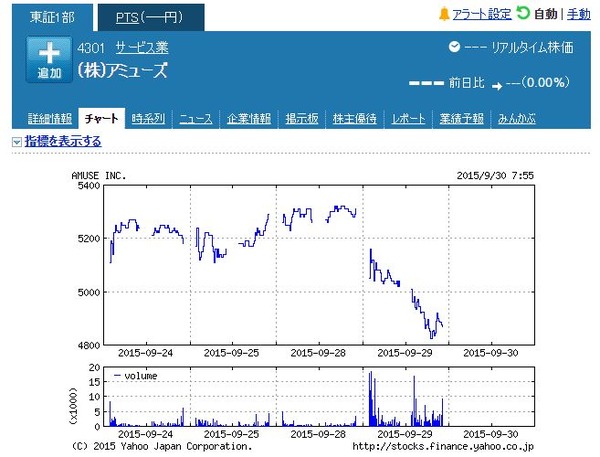
Task: Click 2015-09-24 label under price chart
Action: coord(145,353)
